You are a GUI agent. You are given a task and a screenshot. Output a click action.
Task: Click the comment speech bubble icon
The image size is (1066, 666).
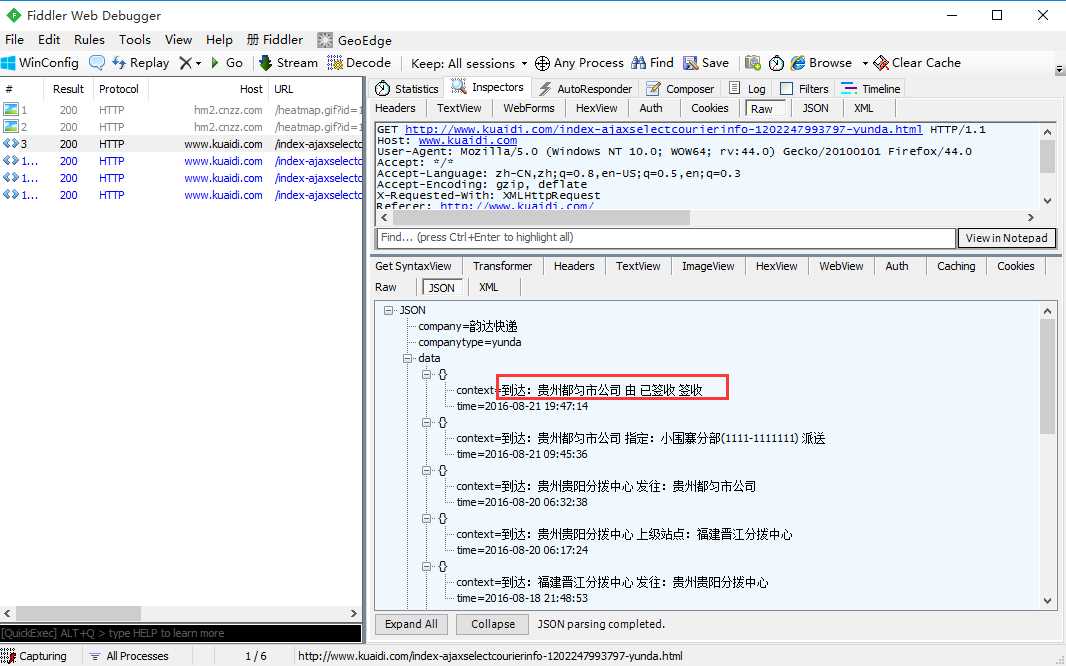coord(97,63)
